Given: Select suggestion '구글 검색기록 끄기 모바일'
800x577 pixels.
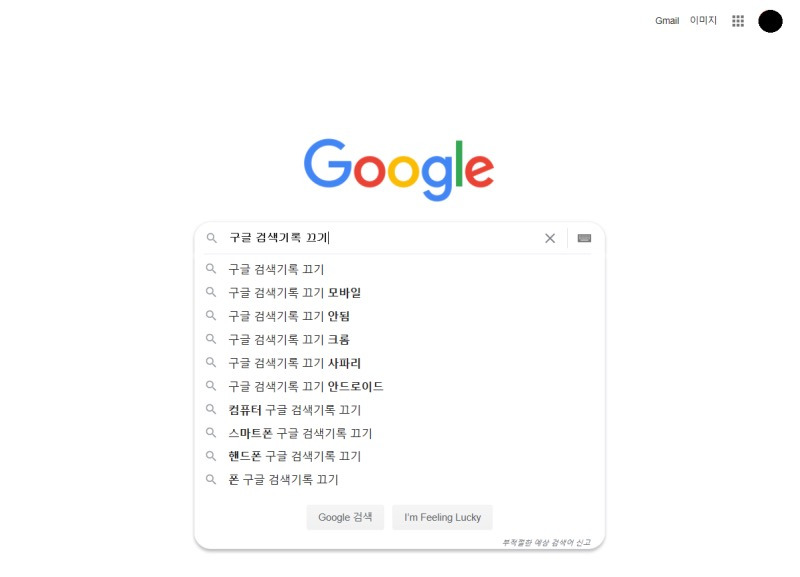Looking at the screenshot, I should [294, 292].
